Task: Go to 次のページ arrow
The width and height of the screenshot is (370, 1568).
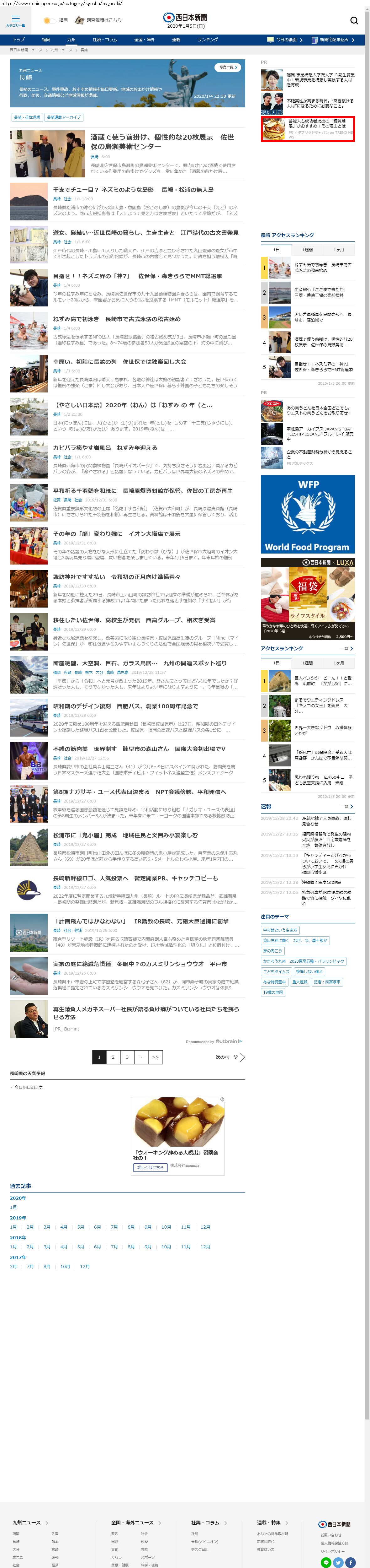Action: tap(242, 1057)
